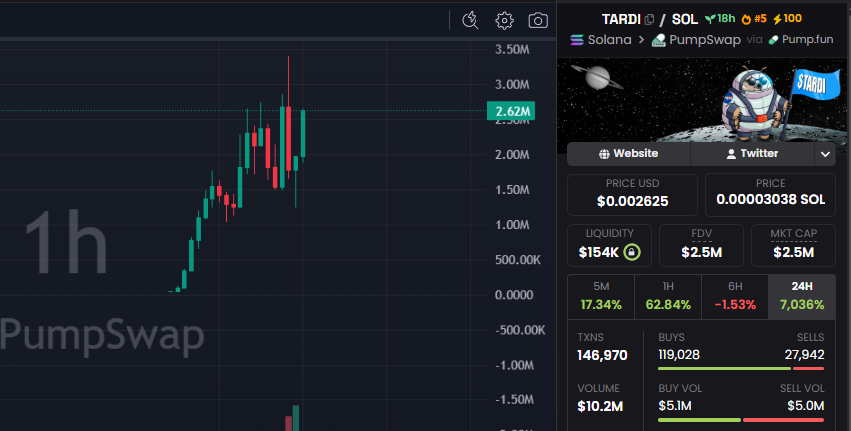The width and height of the screenshot is (851, 431).
Task: Expand more links chevron beside Twitter
Action: (825, 154)
